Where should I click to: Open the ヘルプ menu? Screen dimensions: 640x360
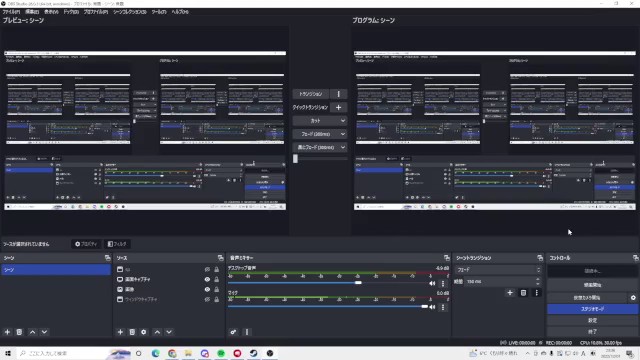pos(180,12)
